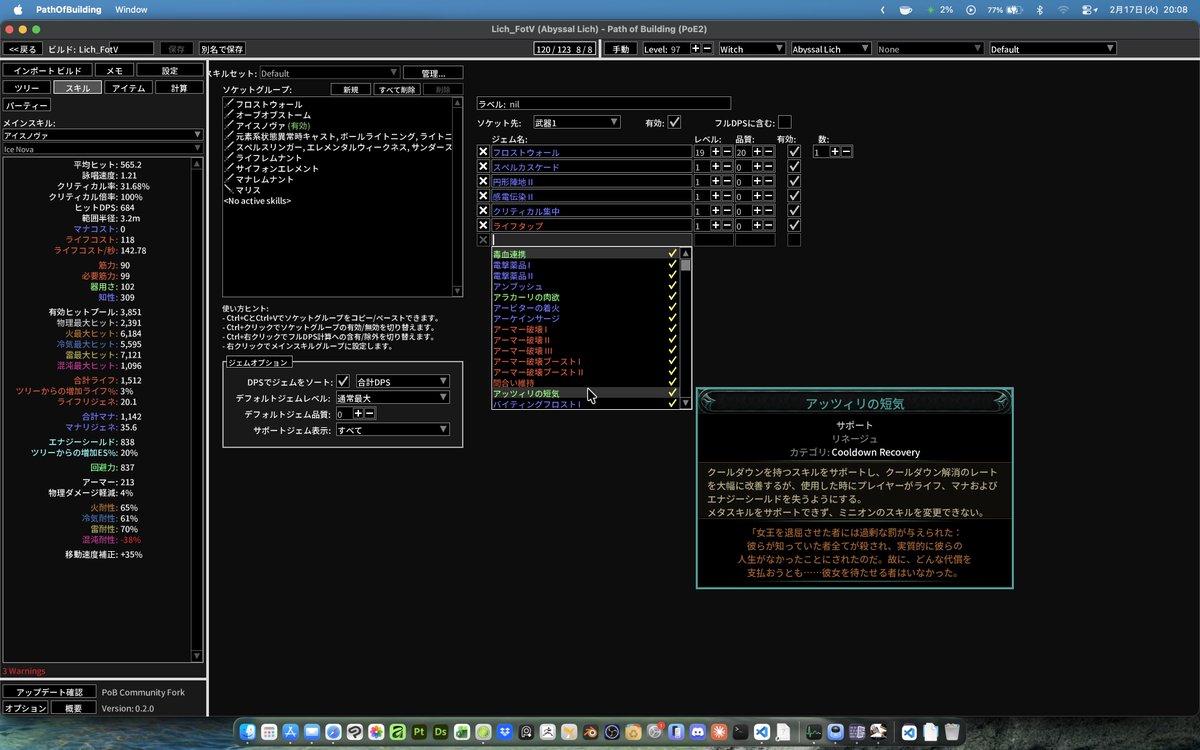Toggle the DPSでジェムをソート checkbox

tap(343, 381)
